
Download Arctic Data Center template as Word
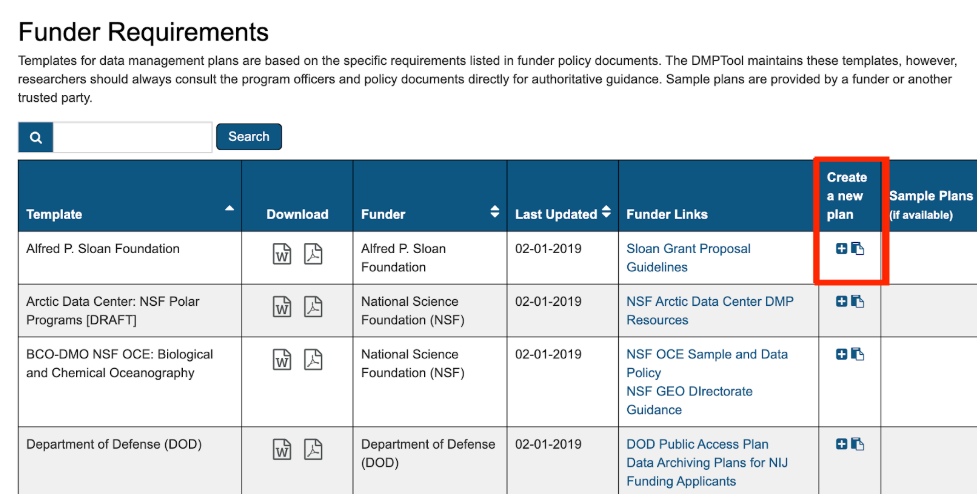283,307
